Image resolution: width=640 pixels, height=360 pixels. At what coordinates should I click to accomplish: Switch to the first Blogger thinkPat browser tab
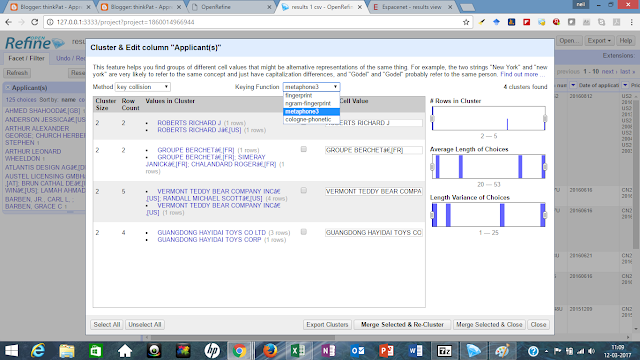51,7
